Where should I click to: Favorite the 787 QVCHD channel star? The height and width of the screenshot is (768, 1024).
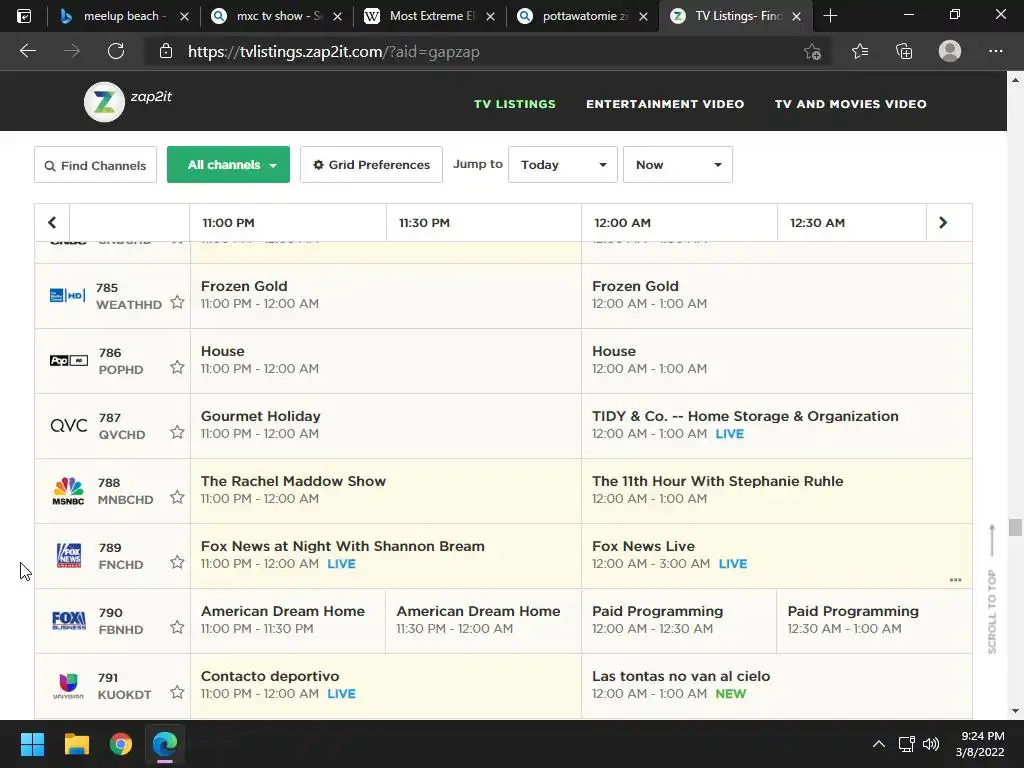[177, 432]
